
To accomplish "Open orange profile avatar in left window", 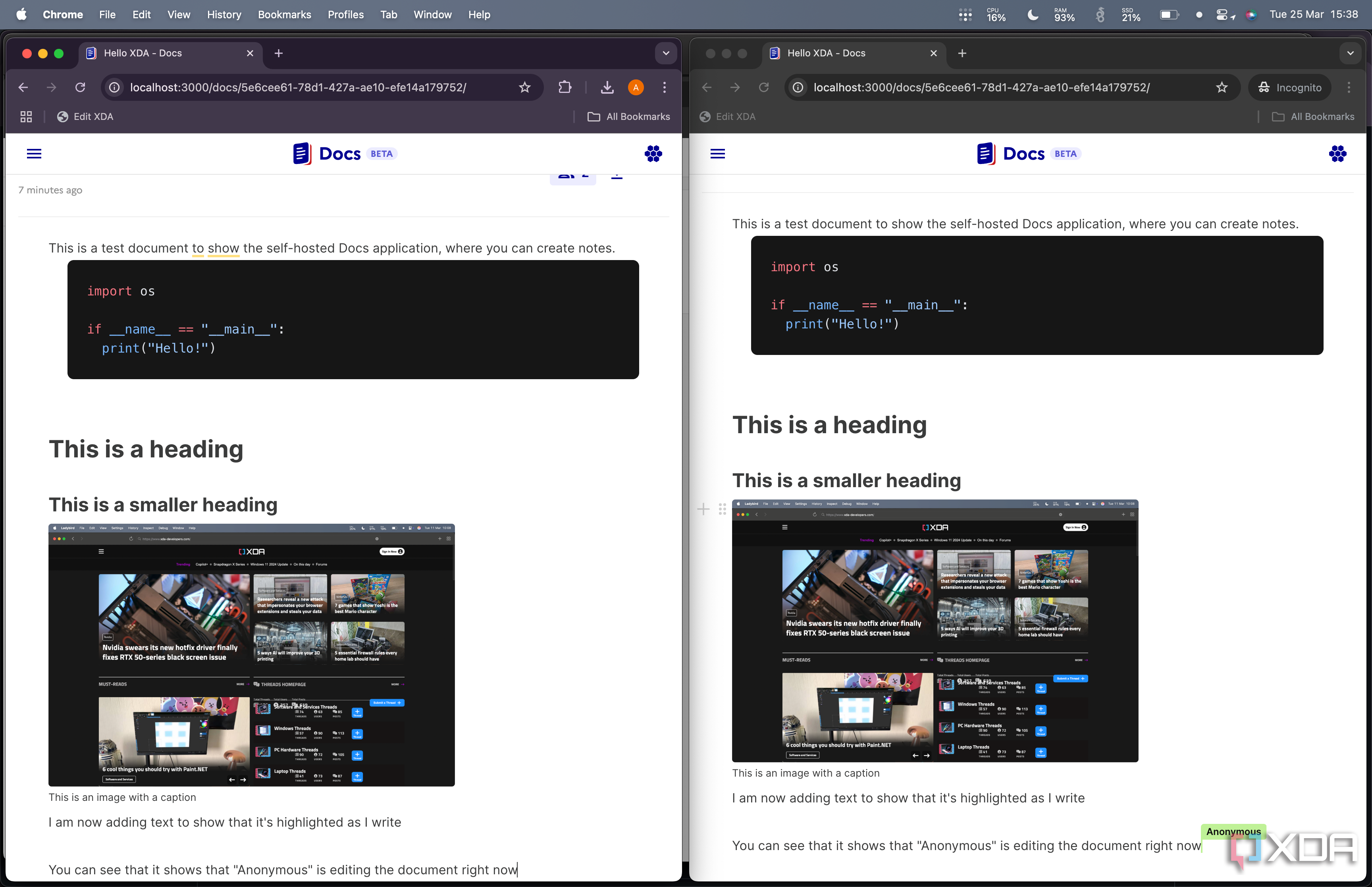I will tap(636, 87).
